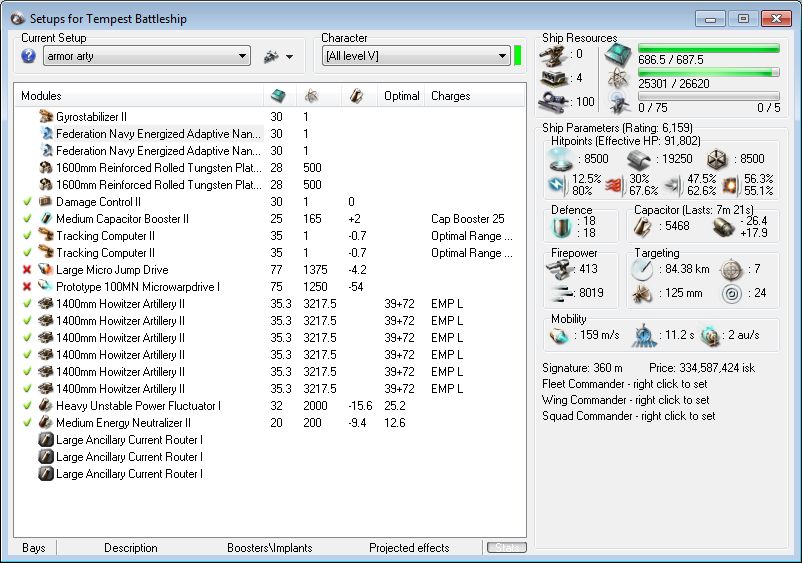This screenshot has width=802, height=563.
Task: Click the calibration icon showing 100
Action: coord(554,102)
